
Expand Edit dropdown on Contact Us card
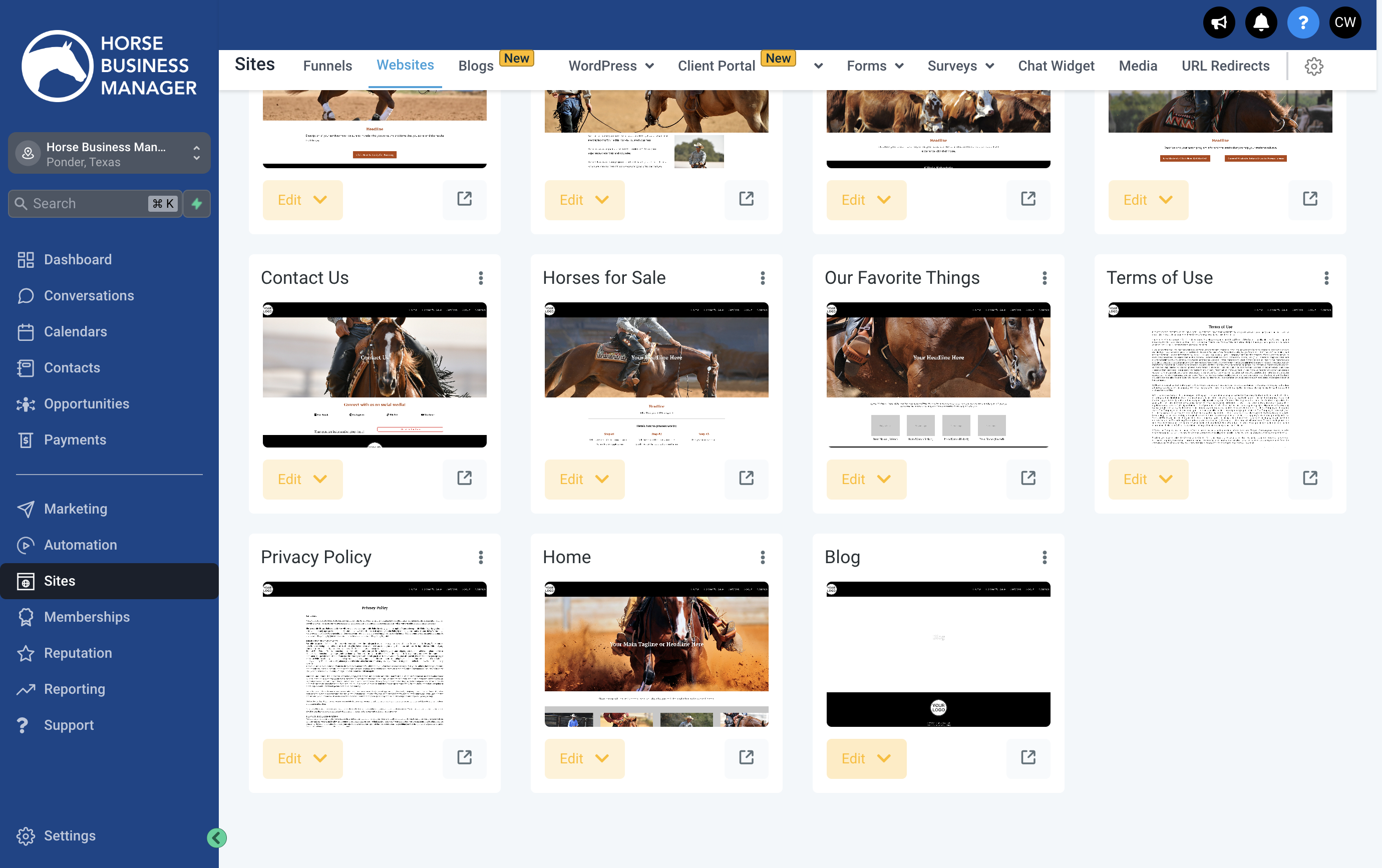pos(302,479)
